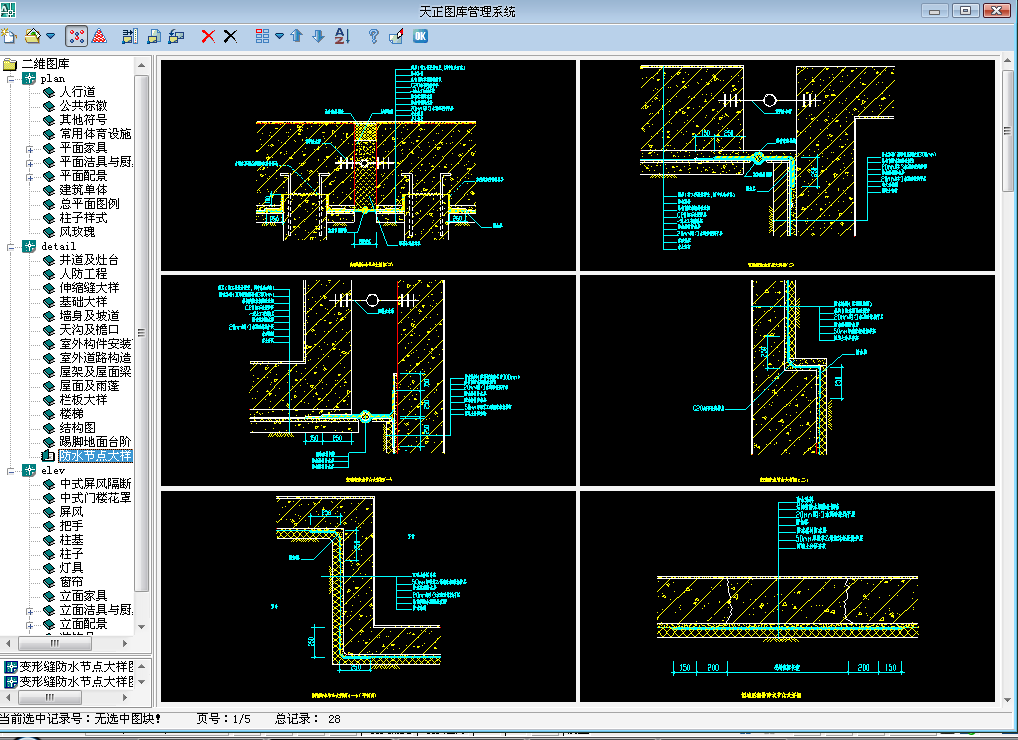Image resolution: width=1018 pixels, height=740 pixels.
Task: Select 常用体育设施 tree item
Action: 95,134
